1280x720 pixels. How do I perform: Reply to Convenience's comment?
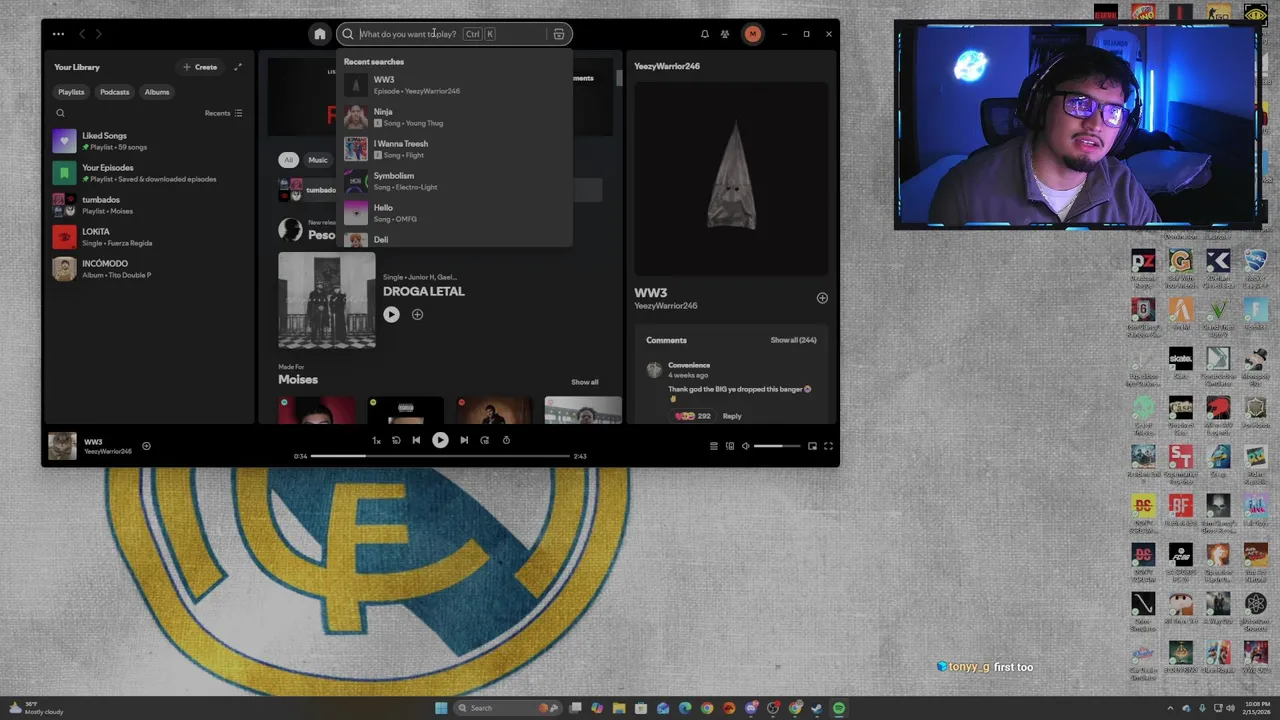click(x=732, y=416)
